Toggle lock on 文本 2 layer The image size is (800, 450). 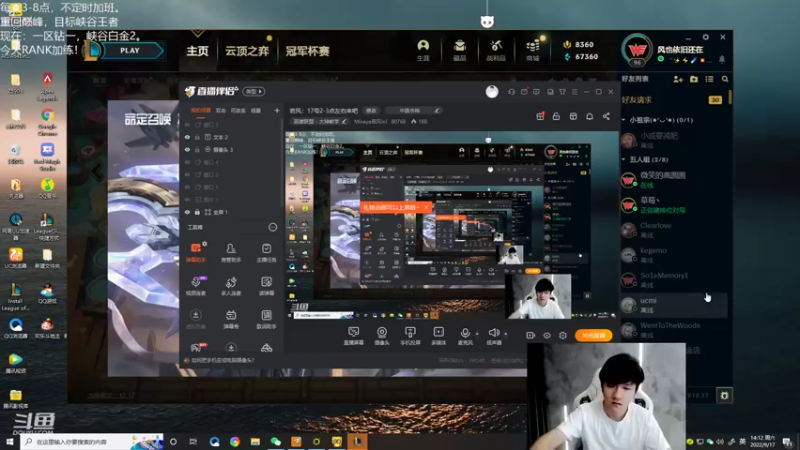click(197, 137)
